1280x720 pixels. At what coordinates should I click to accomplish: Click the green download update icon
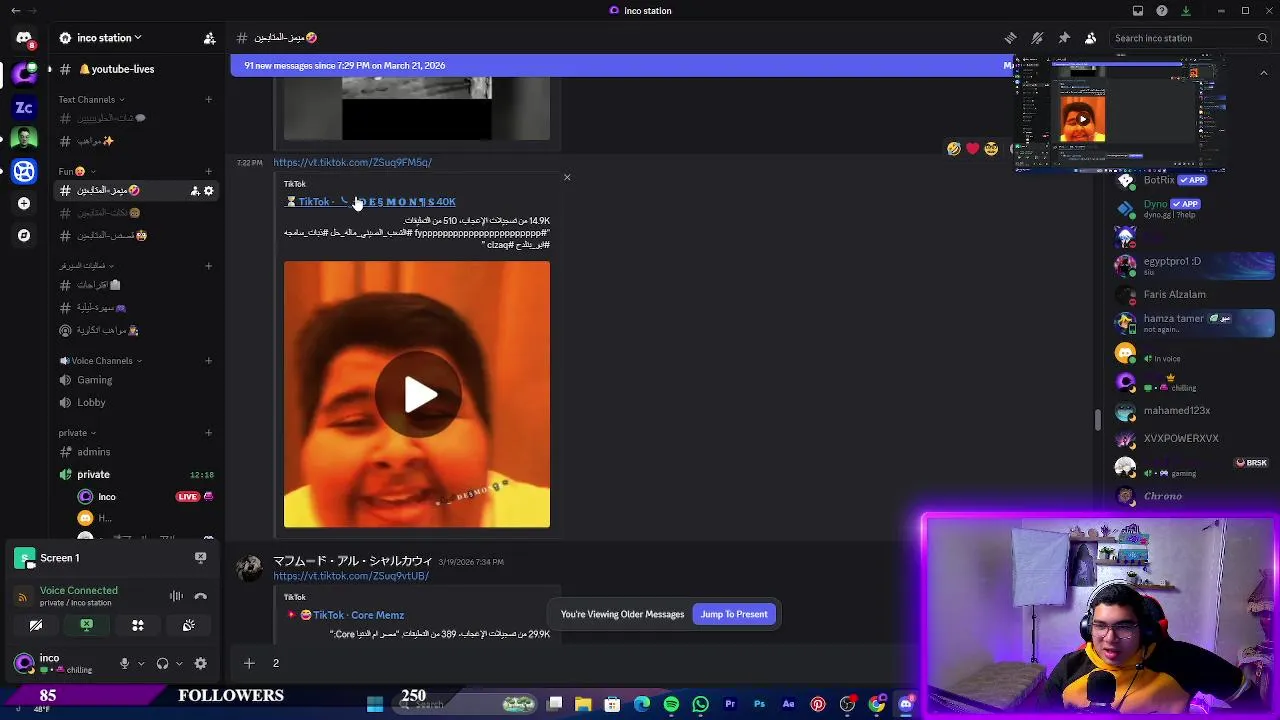point(1186,11)
